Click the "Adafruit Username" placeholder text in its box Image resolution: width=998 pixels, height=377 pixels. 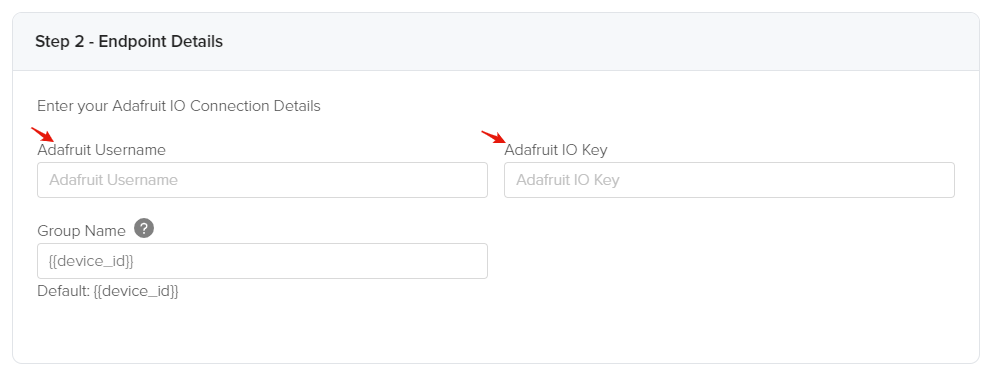pos(113,180)
